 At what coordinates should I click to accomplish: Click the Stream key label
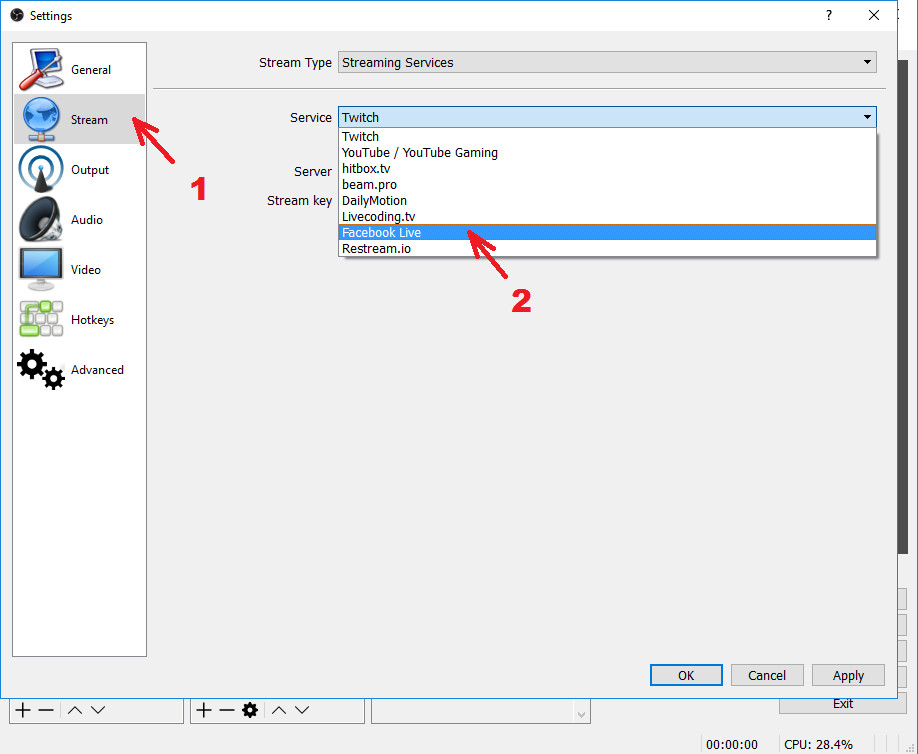pos(299,200)
